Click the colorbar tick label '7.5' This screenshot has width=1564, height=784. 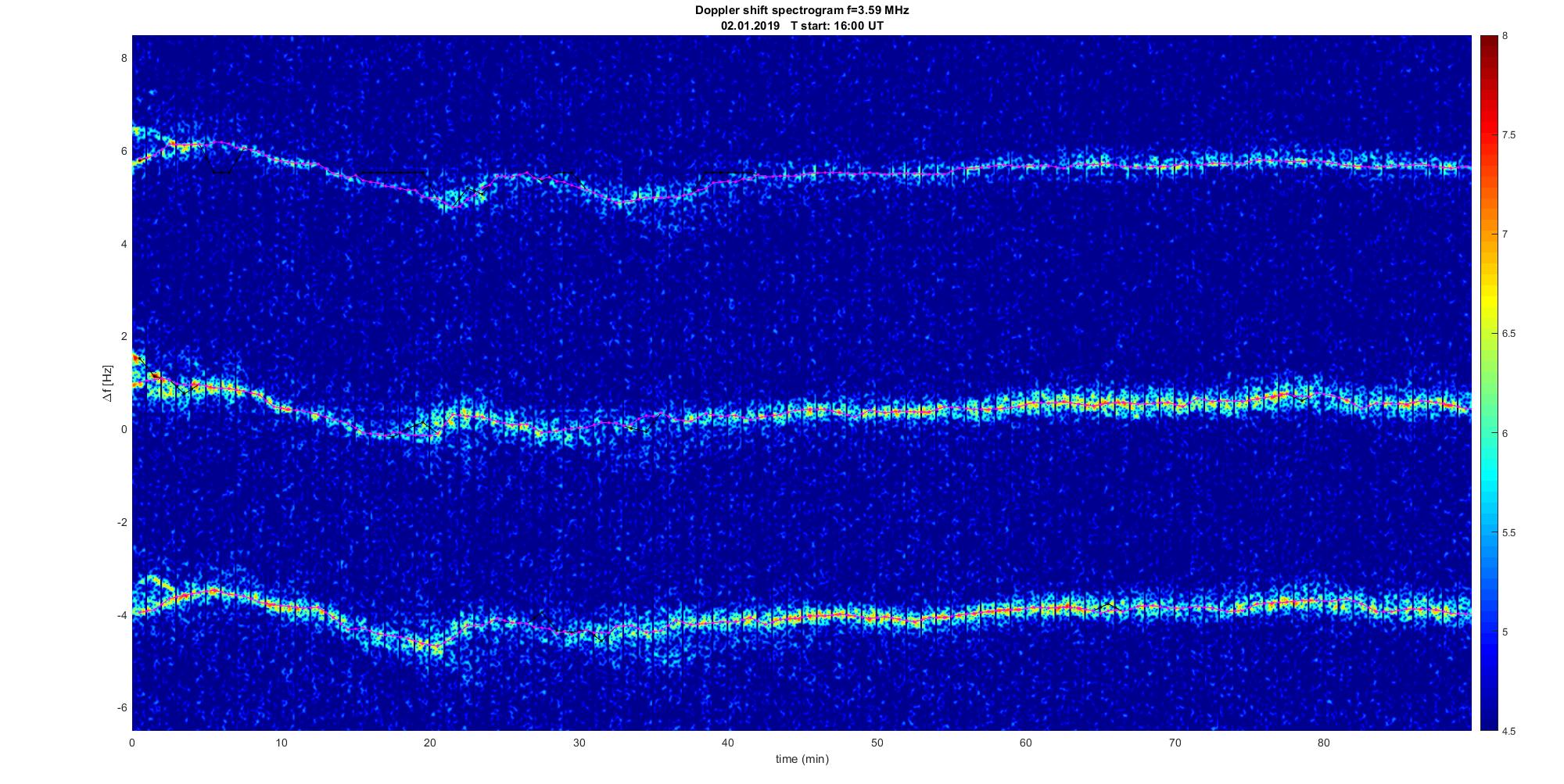point(1508,135)
